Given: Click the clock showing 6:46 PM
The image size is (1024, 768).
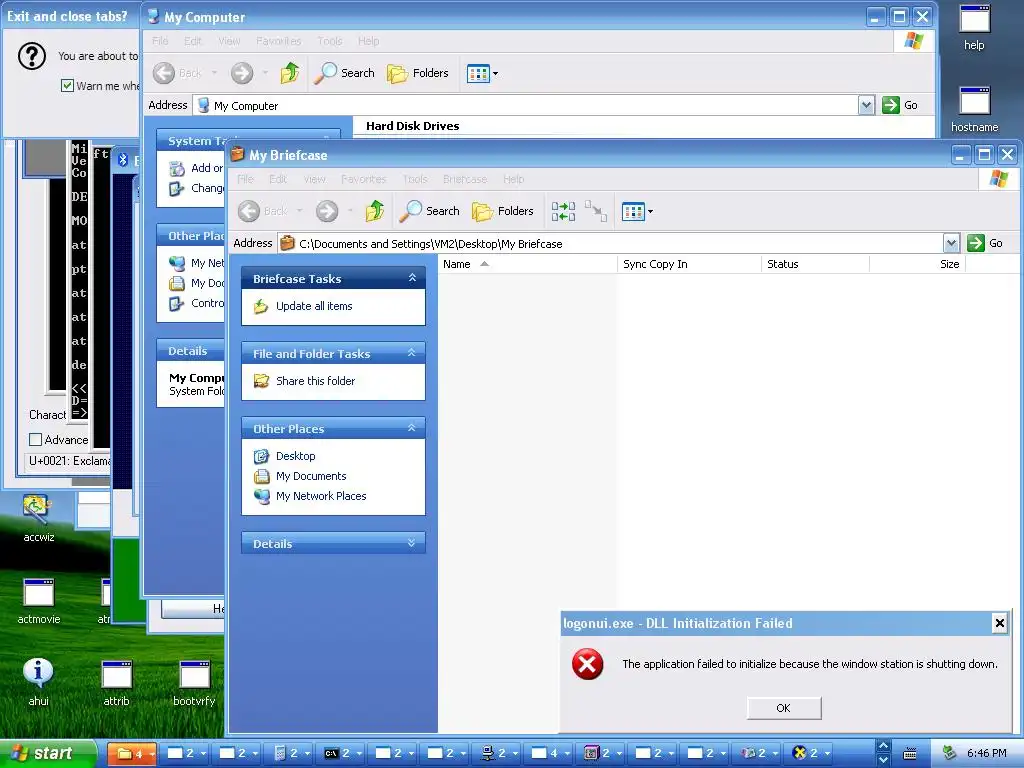Looking at the screenshot, I should [986, 754].
